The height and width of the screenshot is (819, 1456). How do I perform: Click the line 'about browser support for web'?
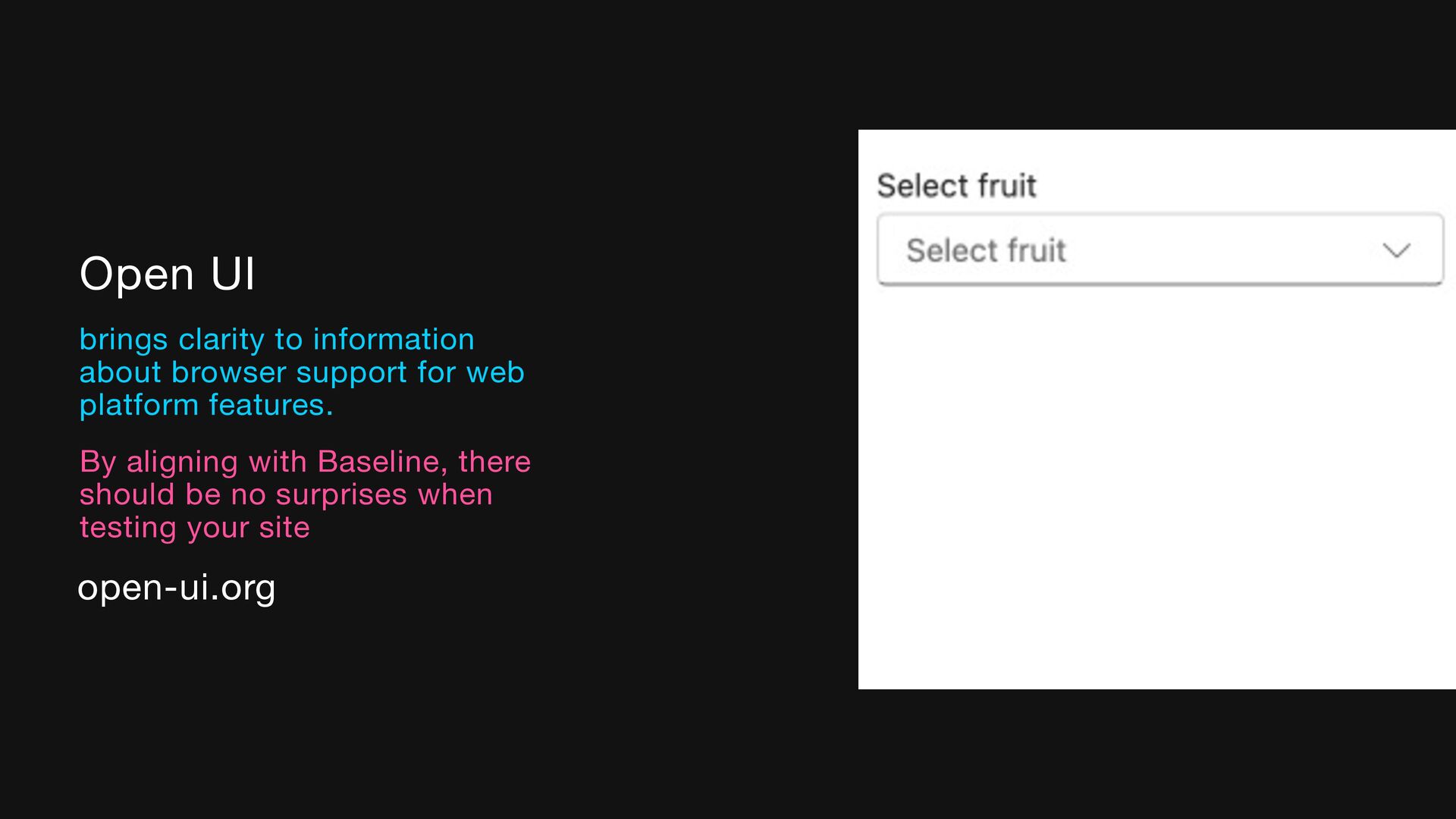pyautogui.click(x=302, y=372)
